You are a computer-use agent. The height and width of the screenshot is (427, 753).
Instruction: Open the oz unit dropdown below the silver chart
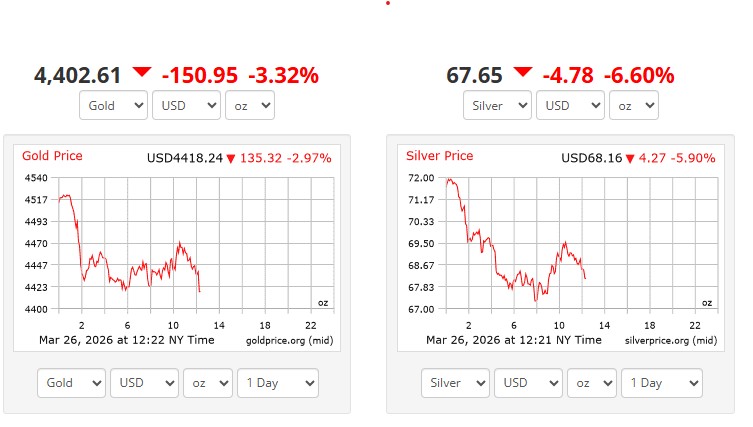592,383
